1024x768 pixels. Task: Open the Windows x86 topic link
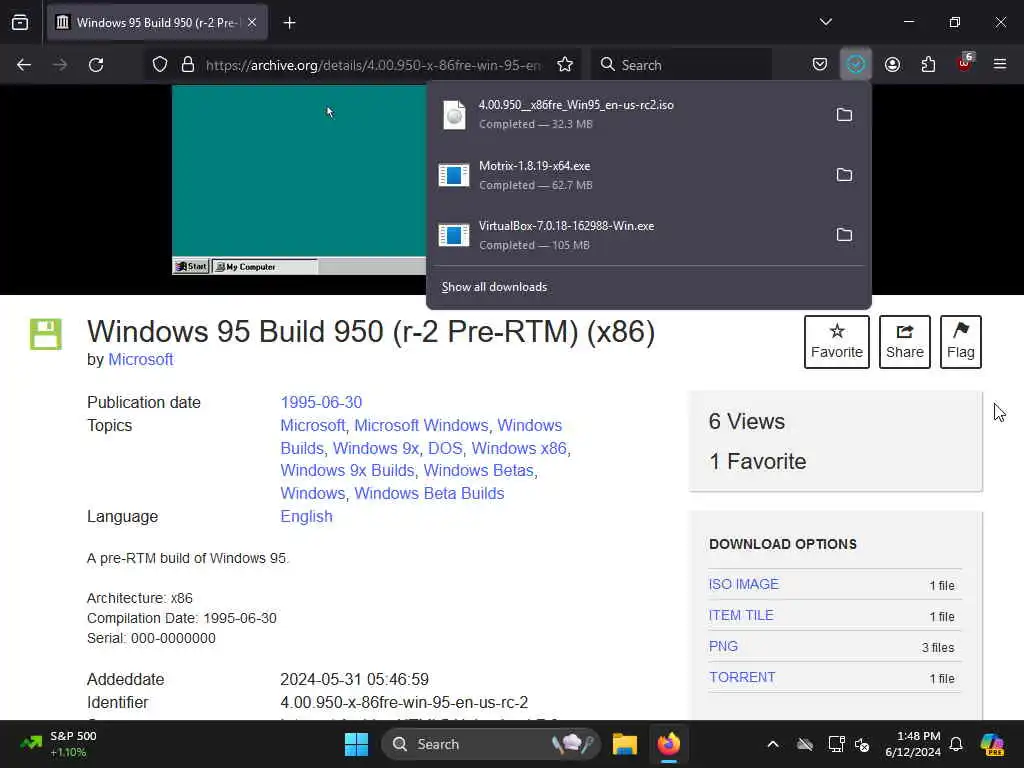pyautogui.click(x=519, y=449)
